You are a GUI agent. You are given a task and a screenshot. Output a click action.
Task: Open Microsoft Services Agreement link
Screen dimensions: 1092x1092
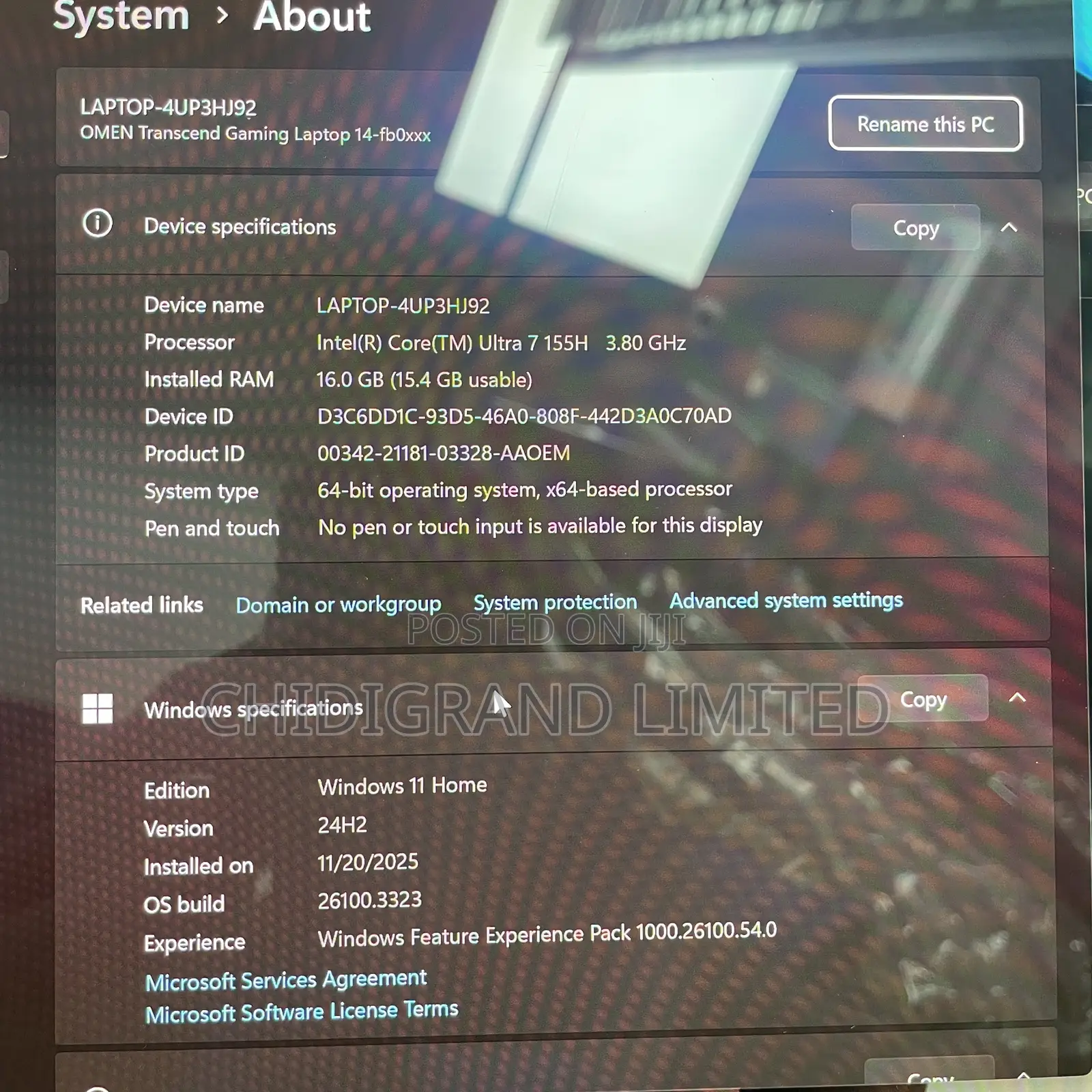[x=286, y=980]
